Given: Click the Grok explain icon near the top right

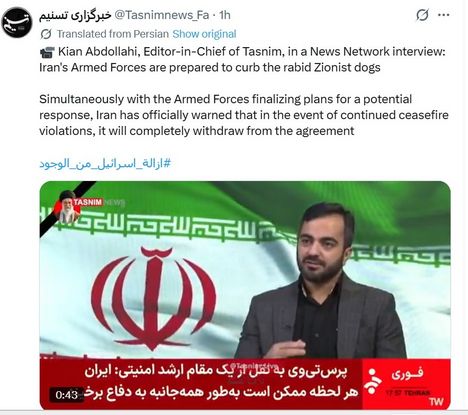Looking at the screenshot, I should coord(422,15).
